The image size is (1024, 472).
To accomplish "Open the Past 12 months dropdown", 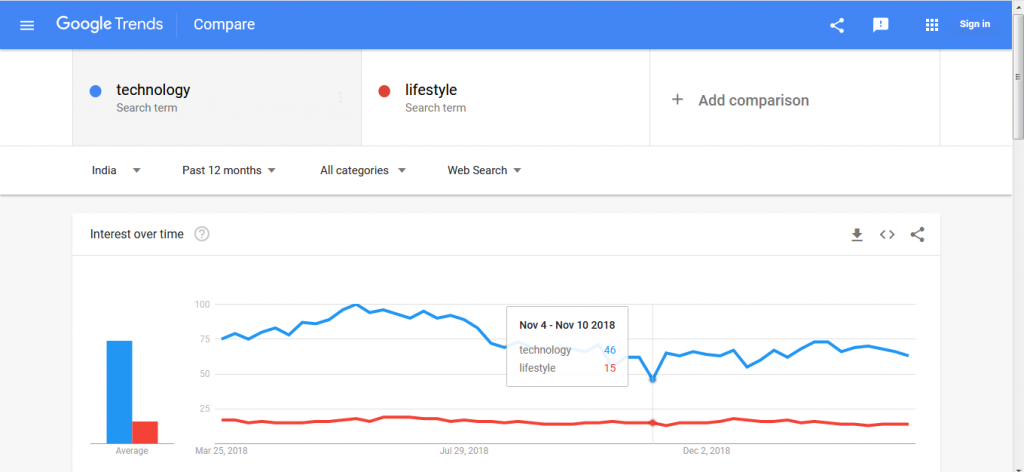I will point(229,170).
